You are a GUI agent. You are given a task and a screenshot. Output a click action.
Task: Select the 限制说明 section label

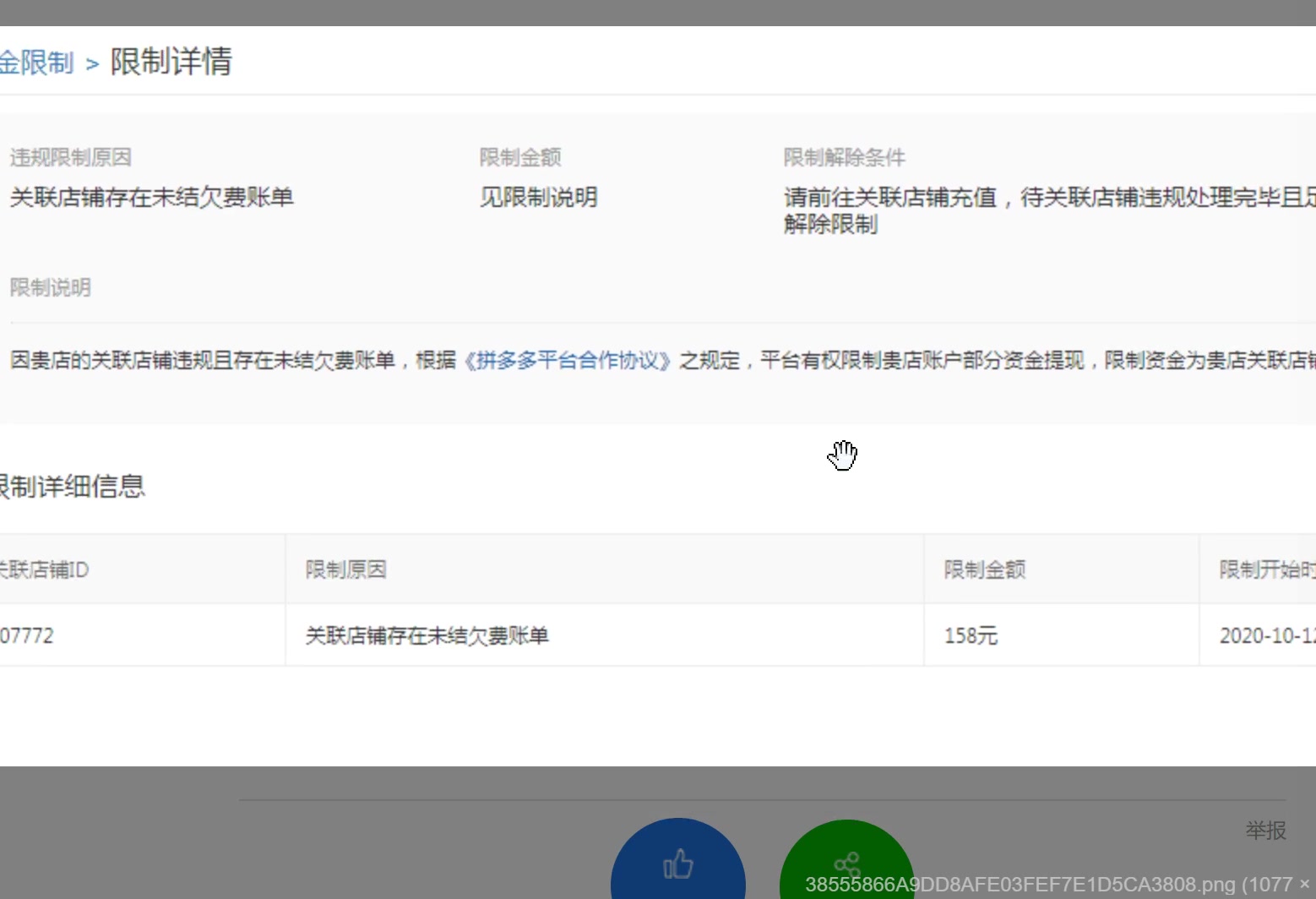(x=51, y=287)
